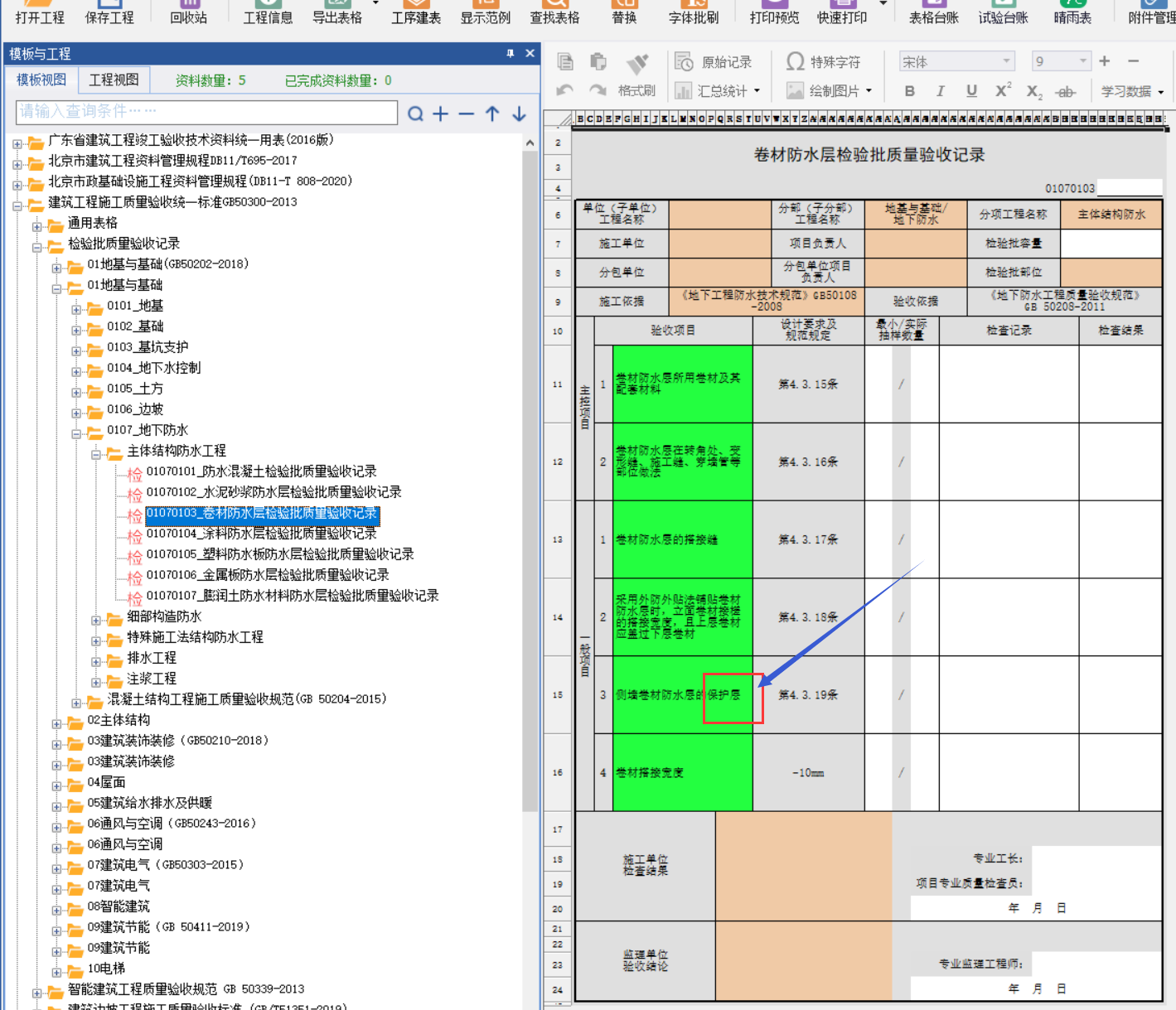Apply superscript X² formatting
Screen dimensions: 1176x1010
pyautogui.click(x=1003, y=90)
